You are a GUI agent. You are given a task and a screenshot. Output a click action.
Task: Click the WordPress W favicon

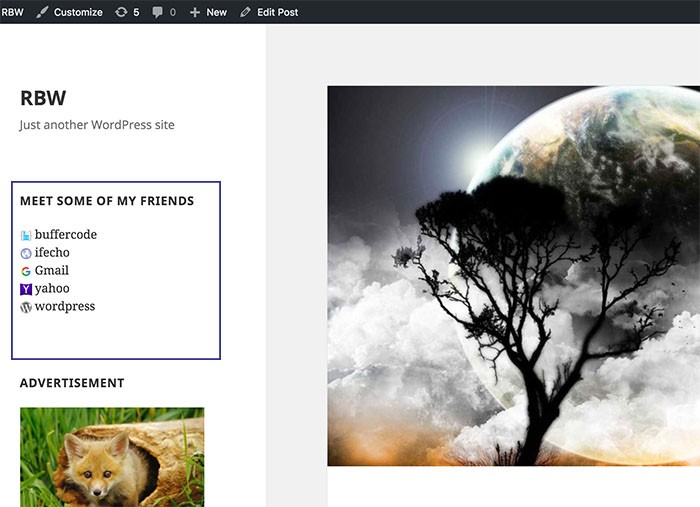pyautogui.click(x=26, y=307)
